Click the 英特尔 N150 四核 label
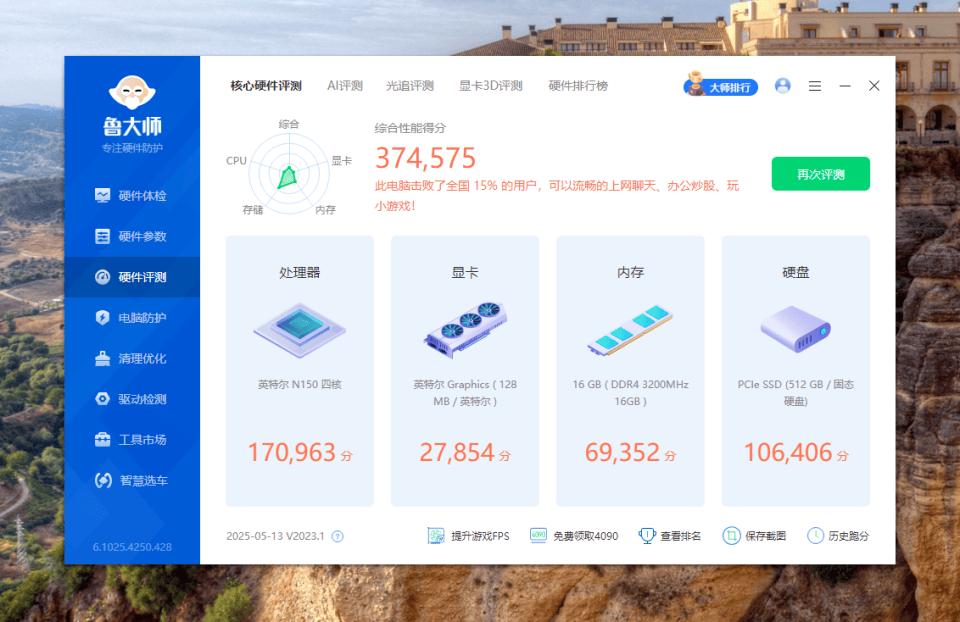Image resolution: width=960 pixels, height=622 pixels. point(300,384)
